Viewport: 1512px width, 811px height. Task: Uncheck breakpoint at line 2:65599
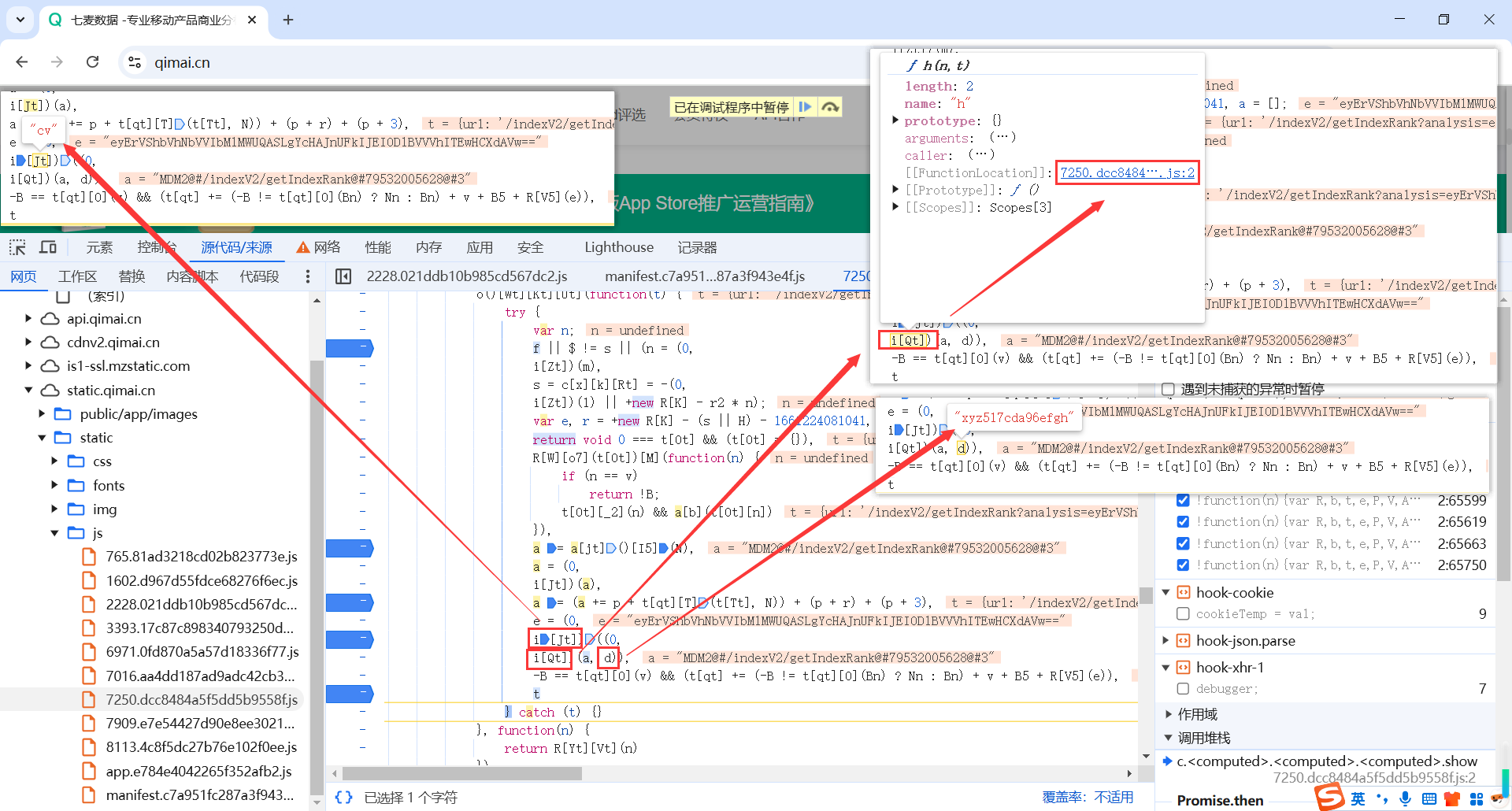(x=1183, y=500)
